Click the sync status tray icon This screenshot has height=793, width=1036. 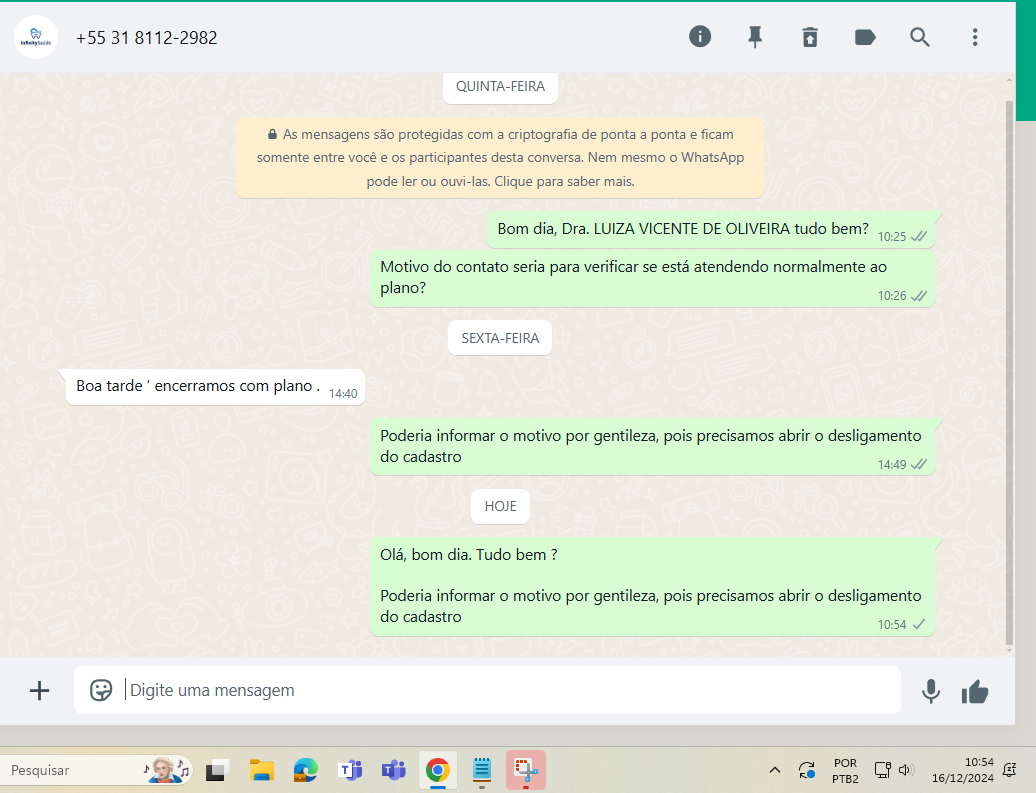click(x=807, y=770)
